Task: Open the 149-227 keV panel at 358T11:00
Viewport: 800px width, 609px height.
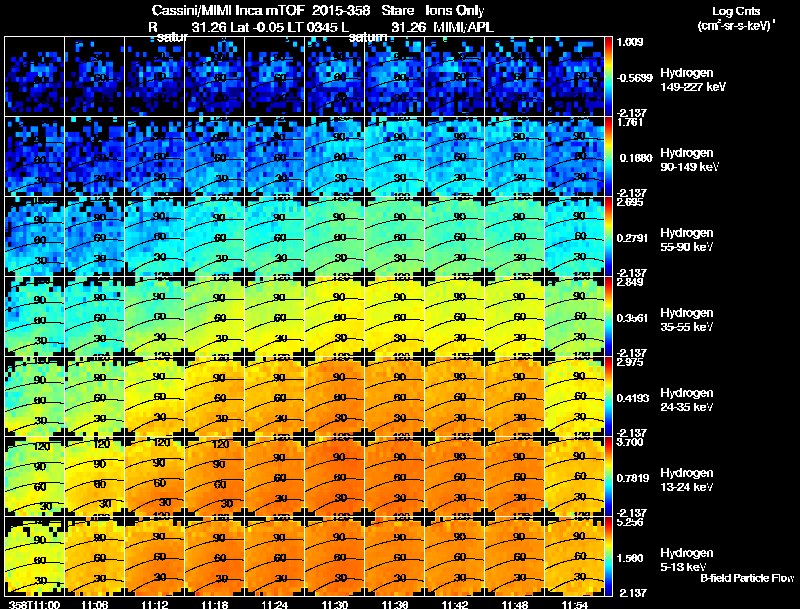Action: [34, 77]
